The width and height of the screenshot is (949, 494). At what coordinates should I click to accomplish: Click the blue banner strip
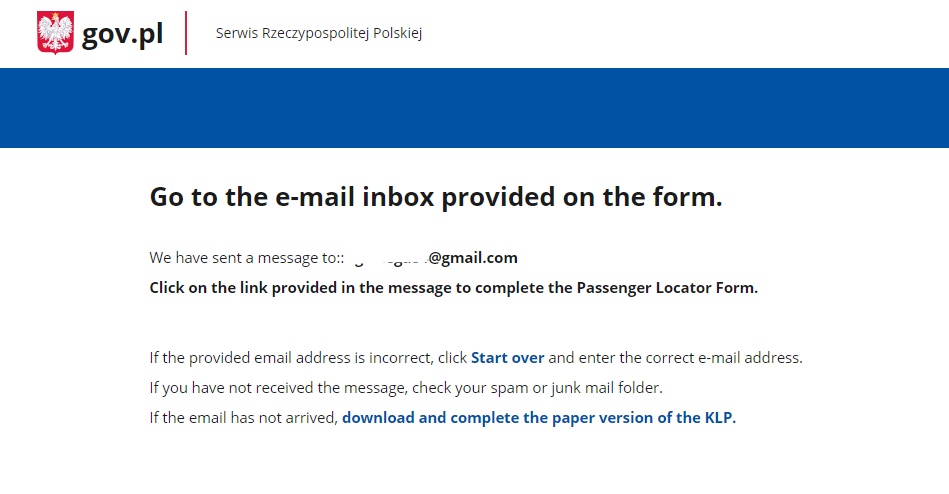click(474, 108)
